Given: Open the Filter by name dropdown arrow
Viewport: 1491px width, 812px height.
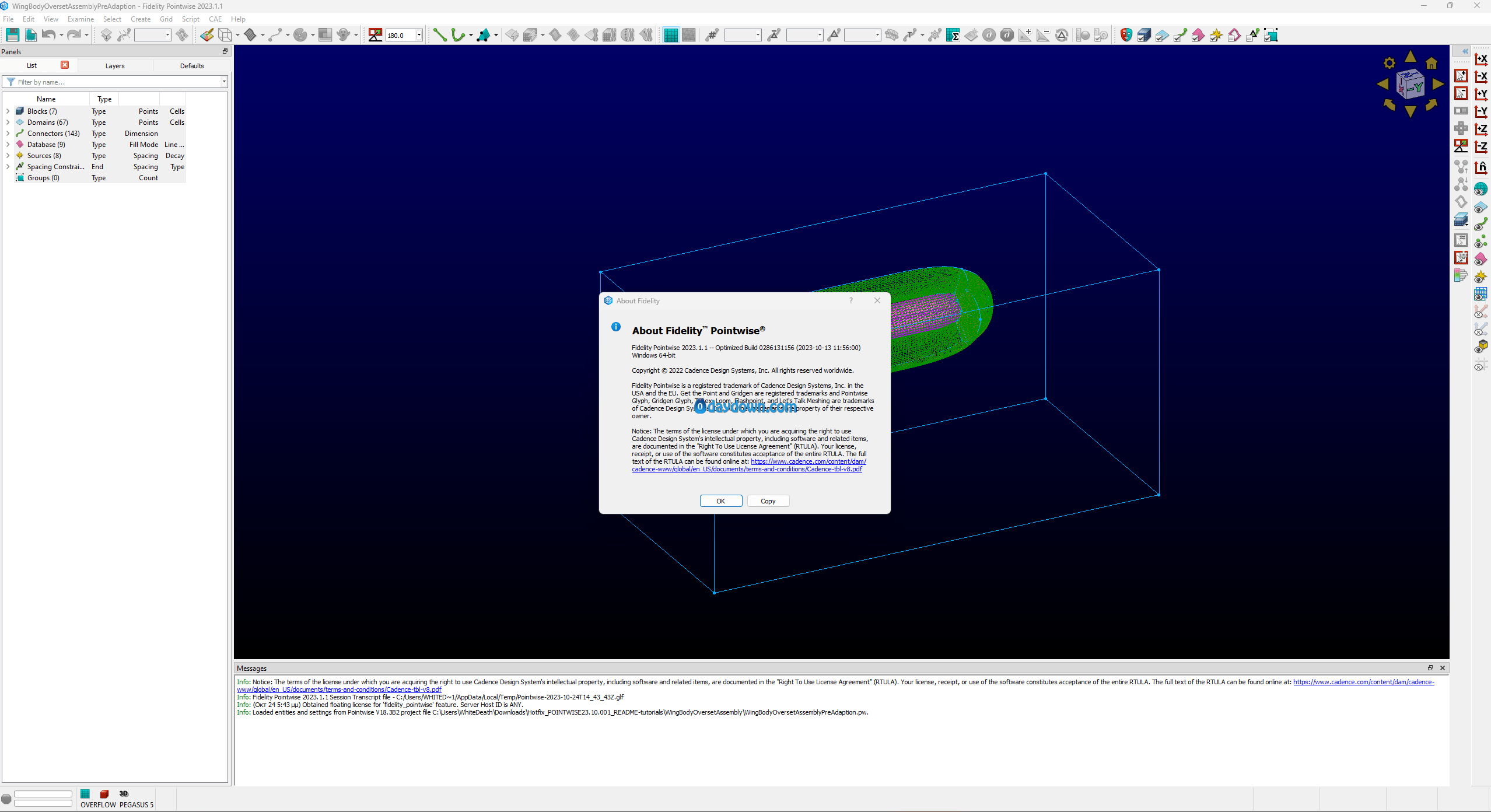Looking at the screenshot, I should (224, 82).
